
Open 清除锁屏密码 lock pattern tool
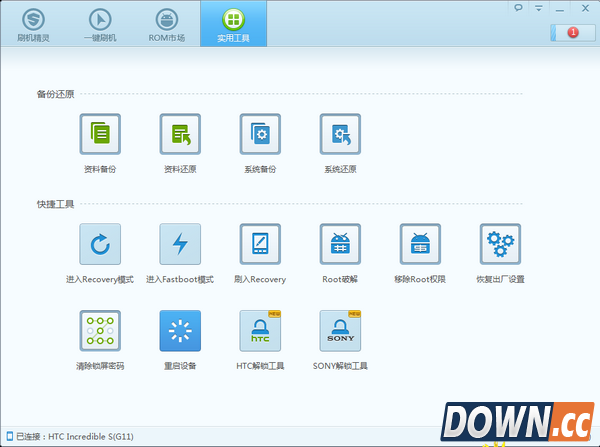click(x=100, y=331)
